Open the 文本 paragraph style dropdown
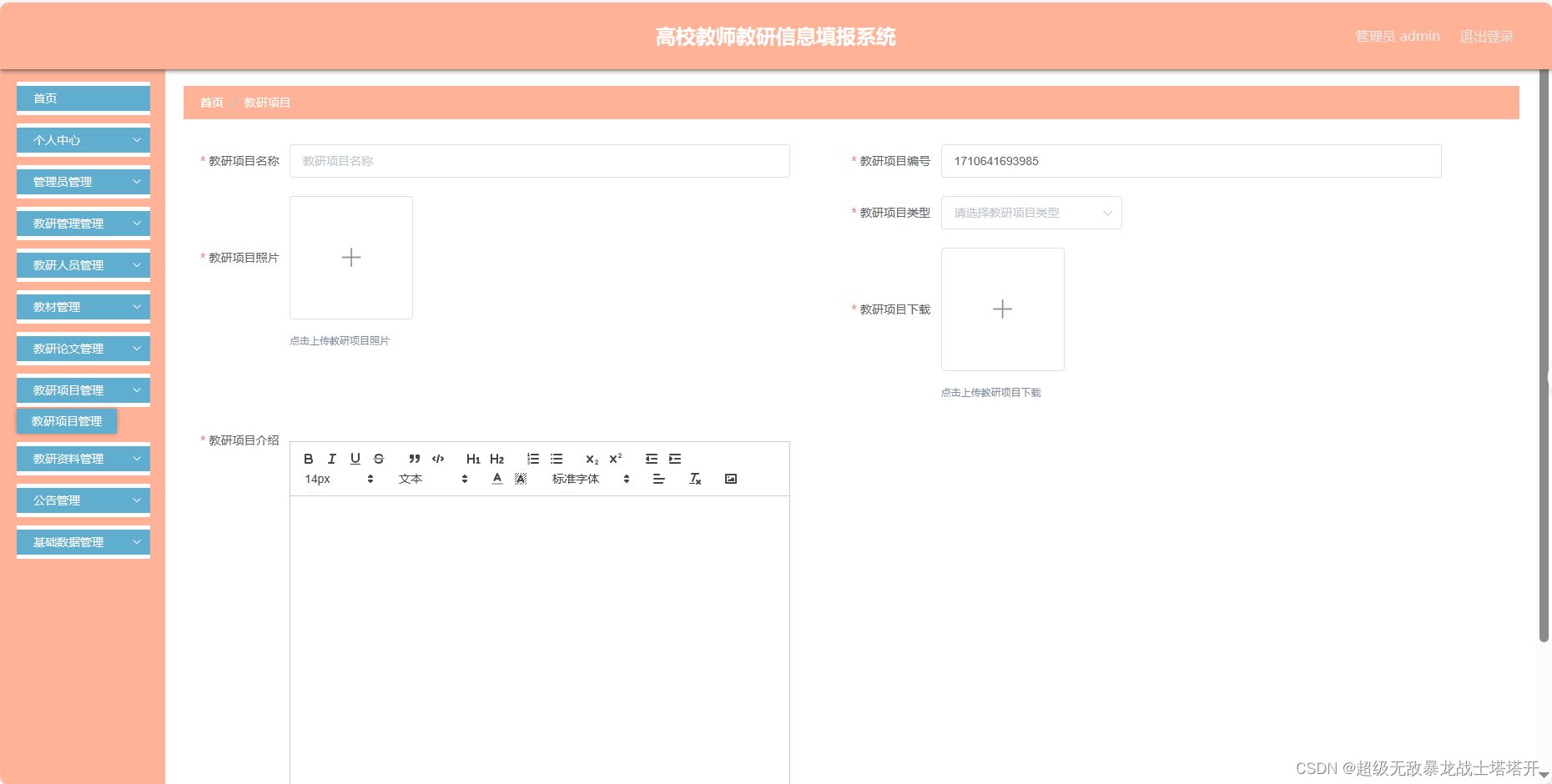The height and width of the screenshot is (784, 1552). click(433, 479)
